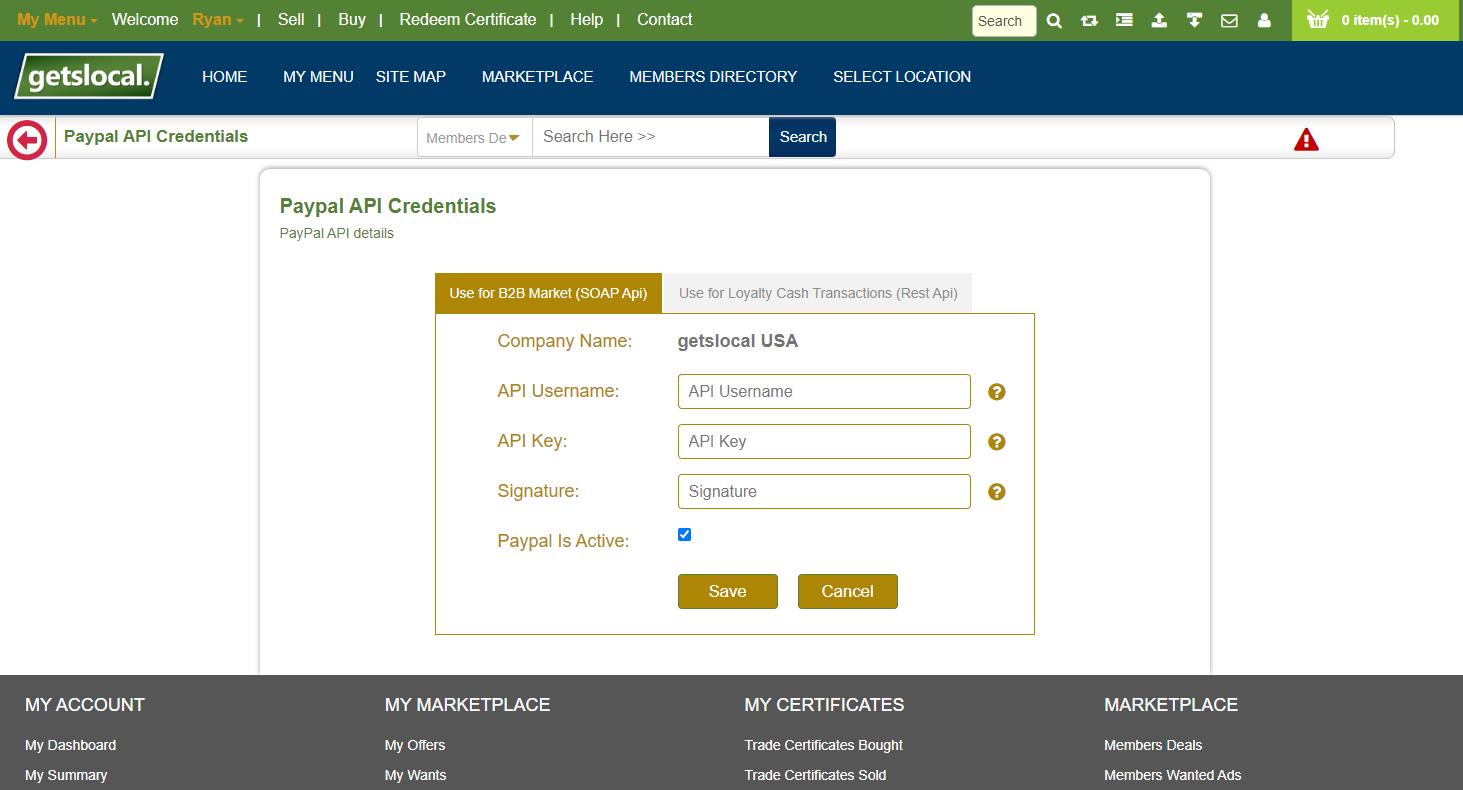The image size is (1463, 790).
Task: Click the indent list icon in top bar
Action: [x=1124, y=20]
